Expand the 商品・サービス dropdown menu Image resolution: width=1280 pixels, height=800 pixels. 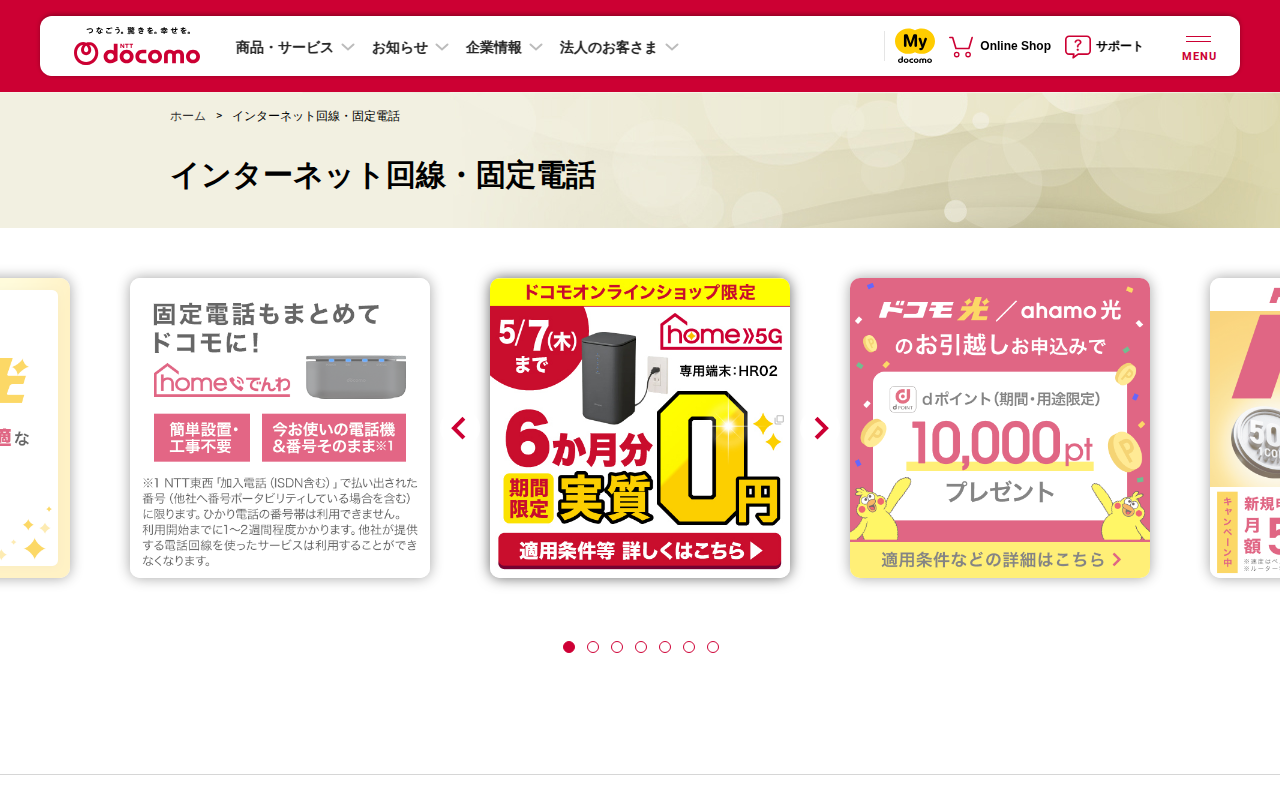point(295,47)
